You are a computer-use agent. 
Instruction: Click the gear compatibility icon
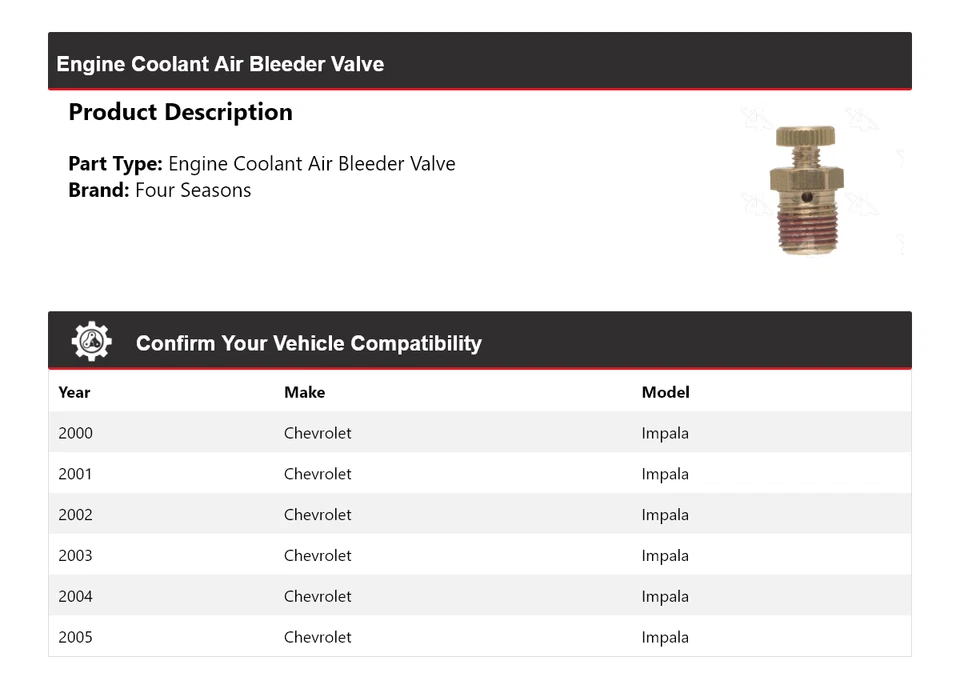pyautogui.click(x=91, y=342)
